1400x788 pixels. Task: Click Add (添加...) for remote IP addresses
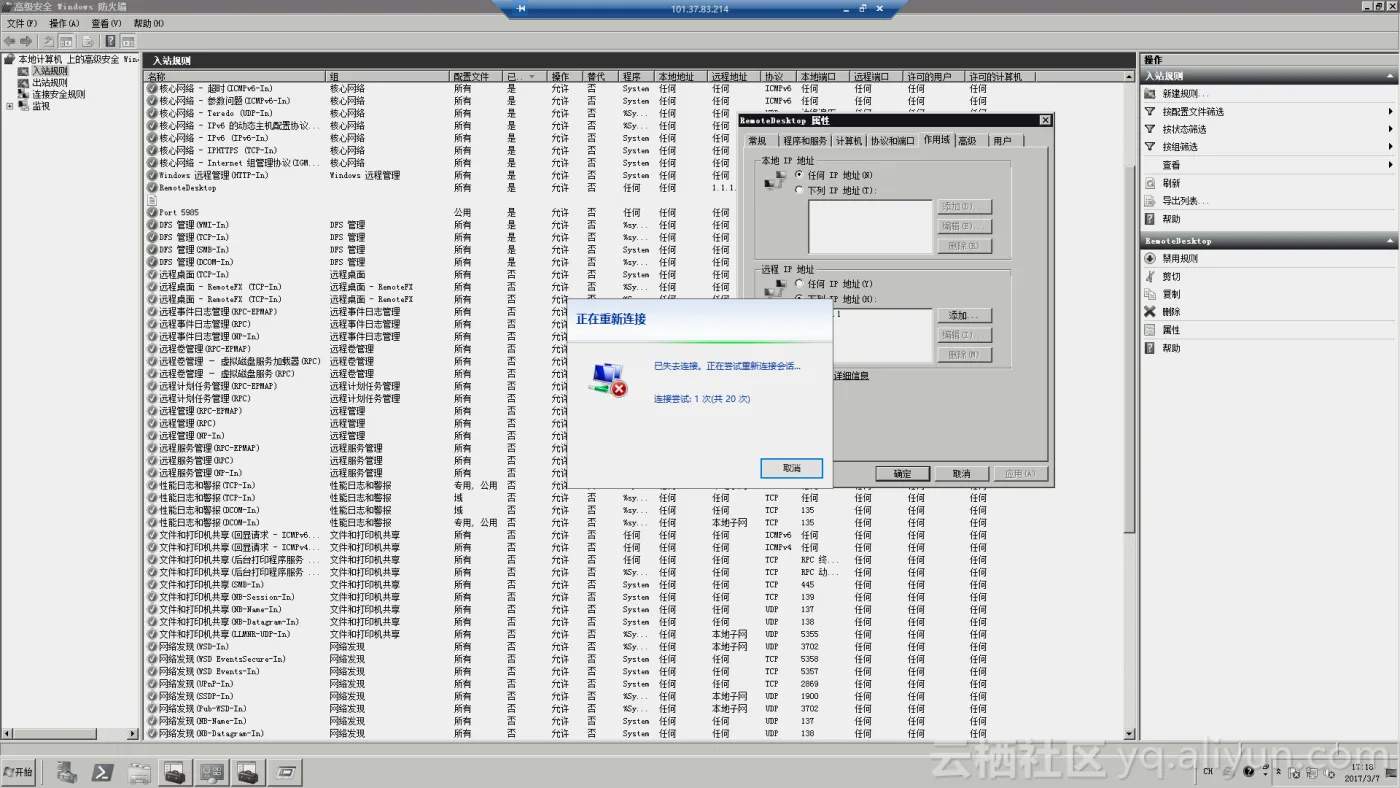[964, 315]
